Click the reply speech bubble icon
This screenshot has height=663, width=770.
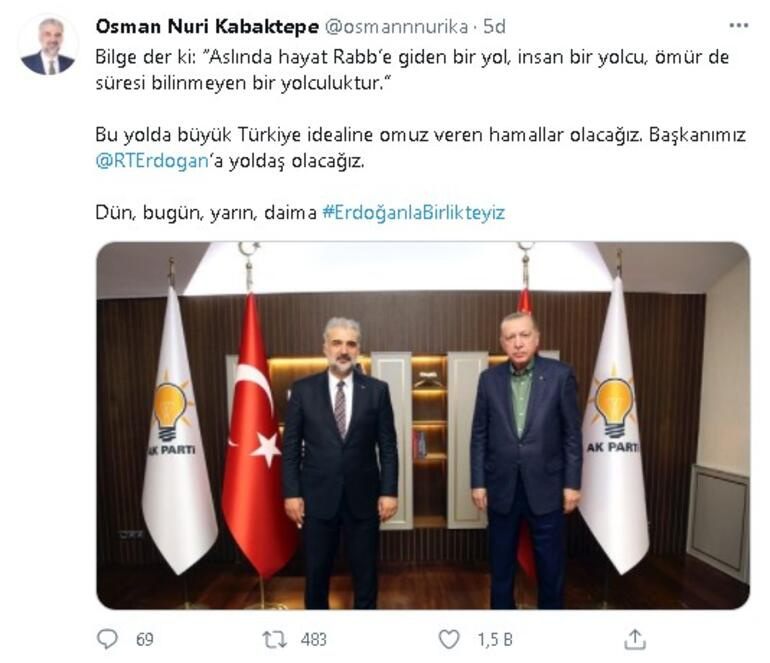[x=107, y=639]
